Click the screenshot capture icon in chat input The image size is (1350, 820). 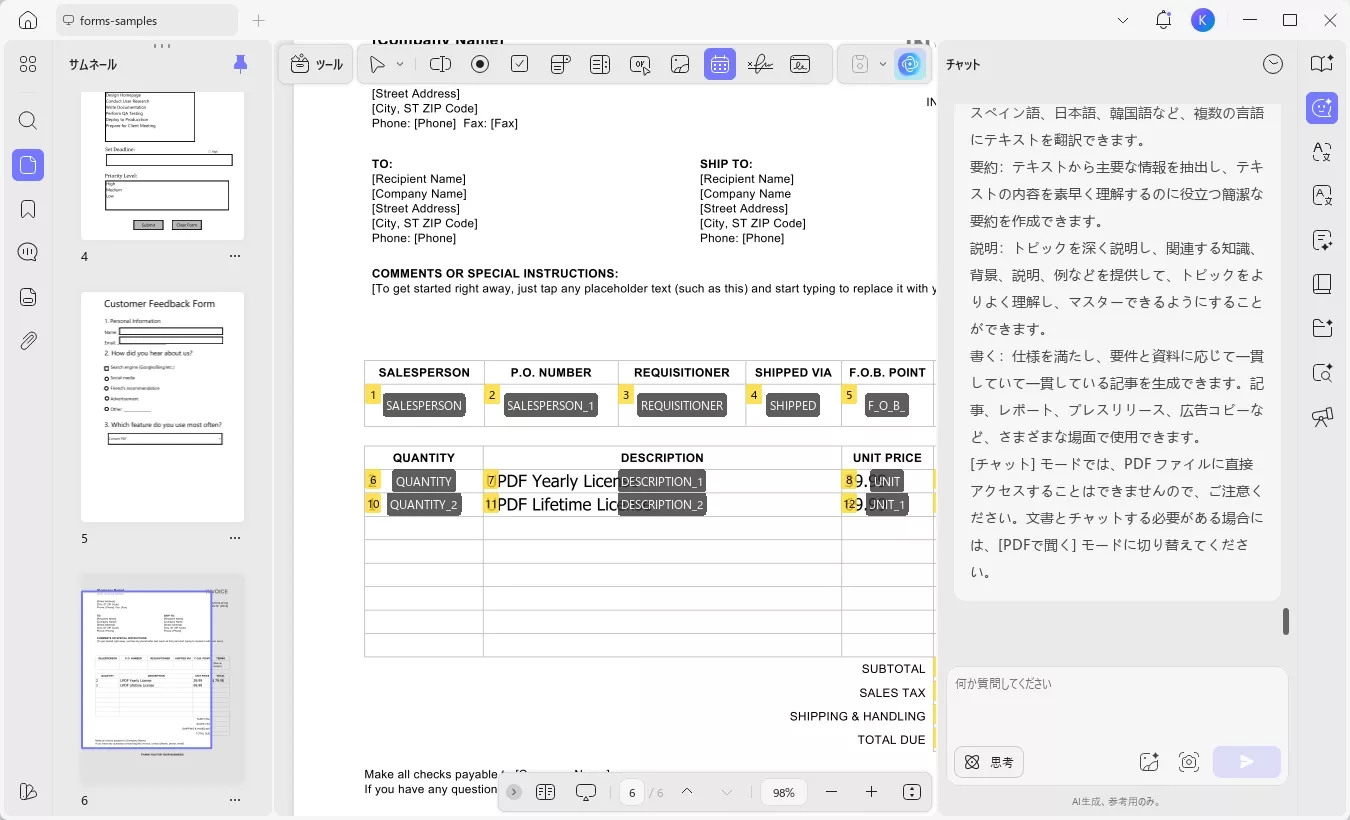click(x=1189, y=762)
